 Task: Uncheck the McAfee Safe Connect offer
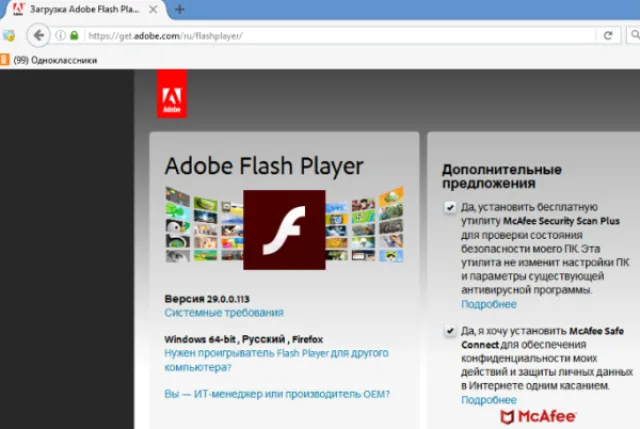coord(450,331)
